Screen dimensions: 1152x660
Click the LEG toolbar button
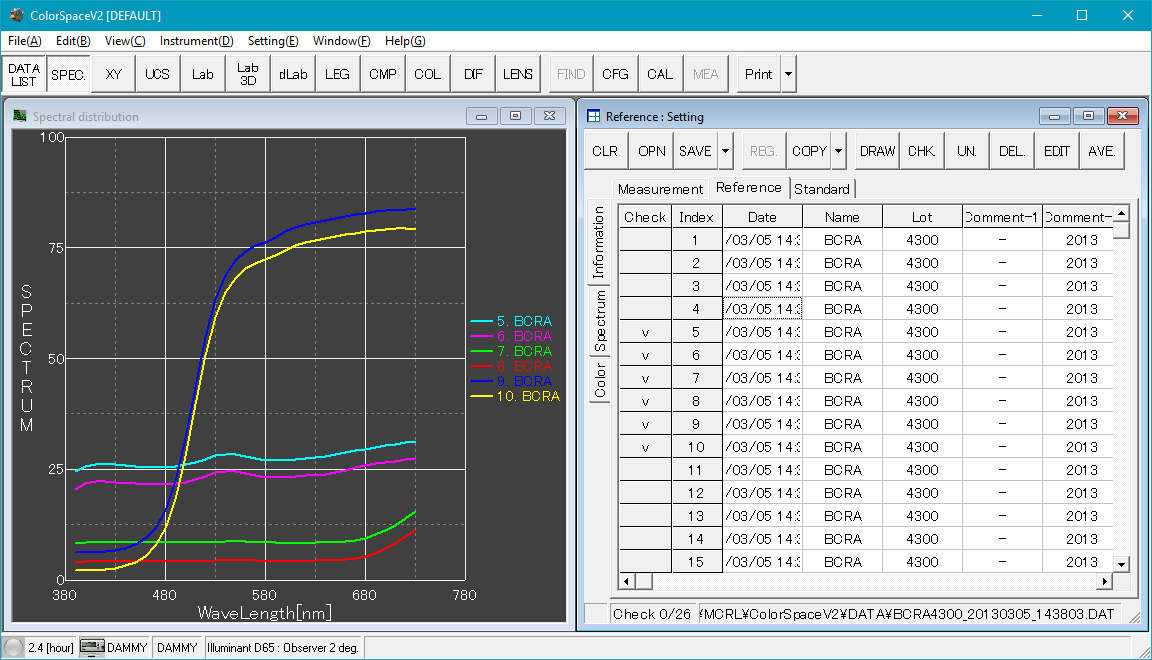(x=337, y=74)
